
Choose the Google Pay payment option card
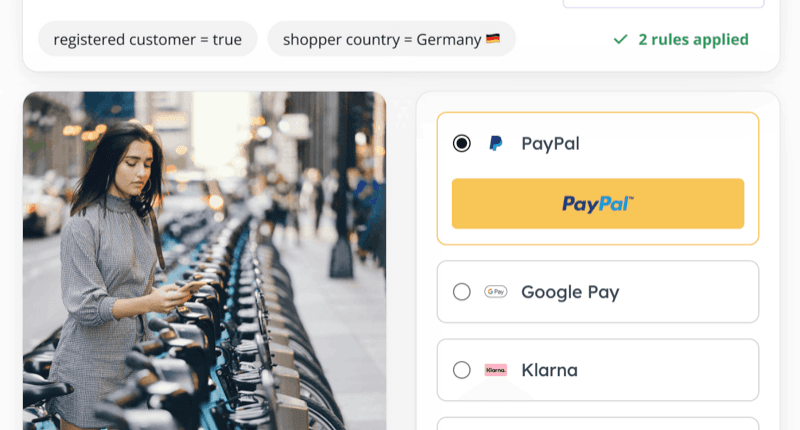(598, 292)
